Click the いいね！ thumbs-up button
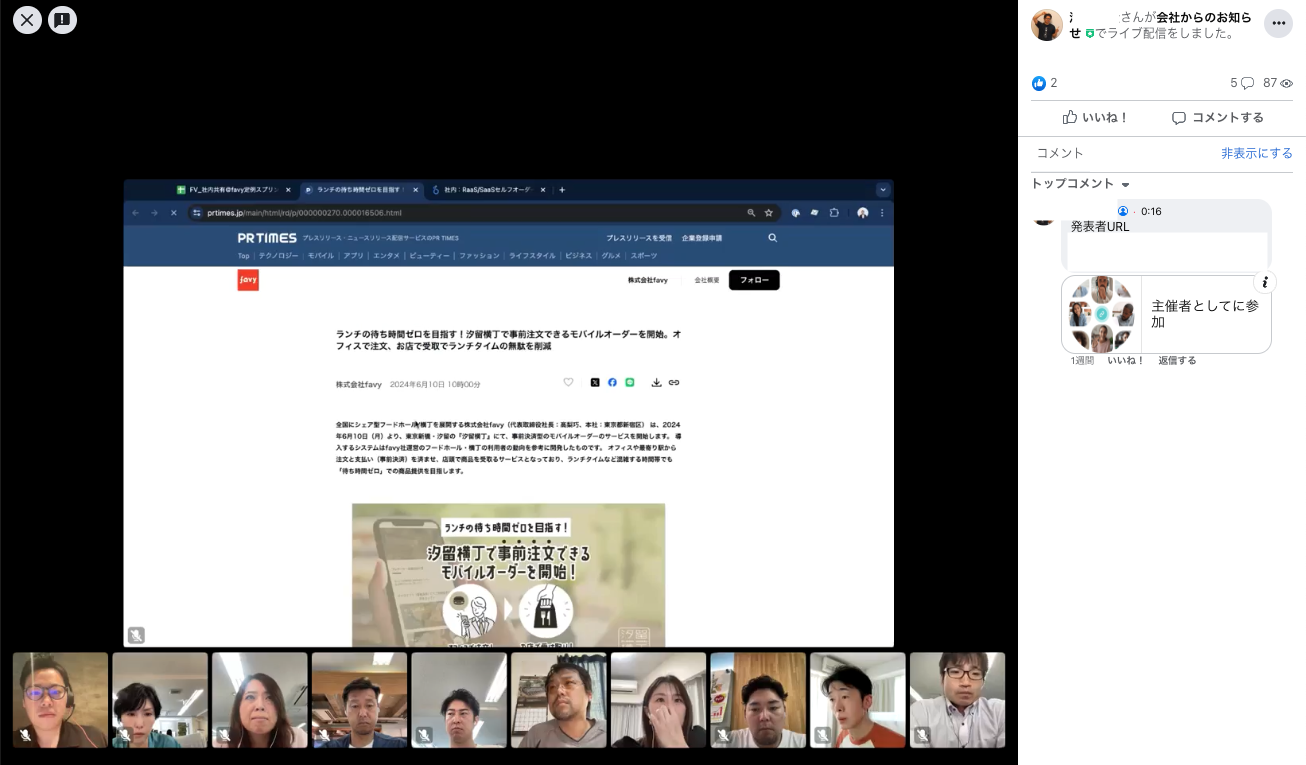The image size is (1306, 765). [x=1095, y=117]
